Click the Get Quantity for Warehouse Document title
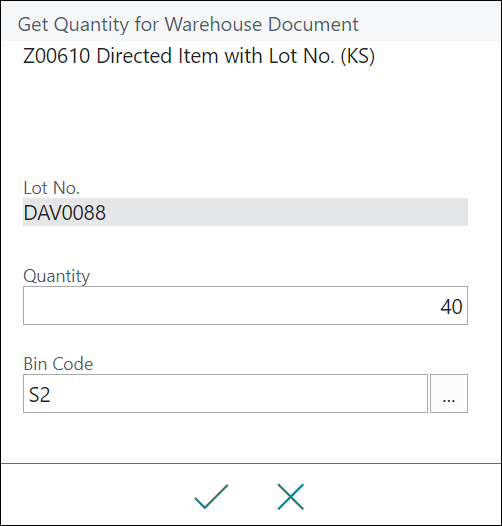Viewport: 502px width, 526px height. tap(188, 24)
